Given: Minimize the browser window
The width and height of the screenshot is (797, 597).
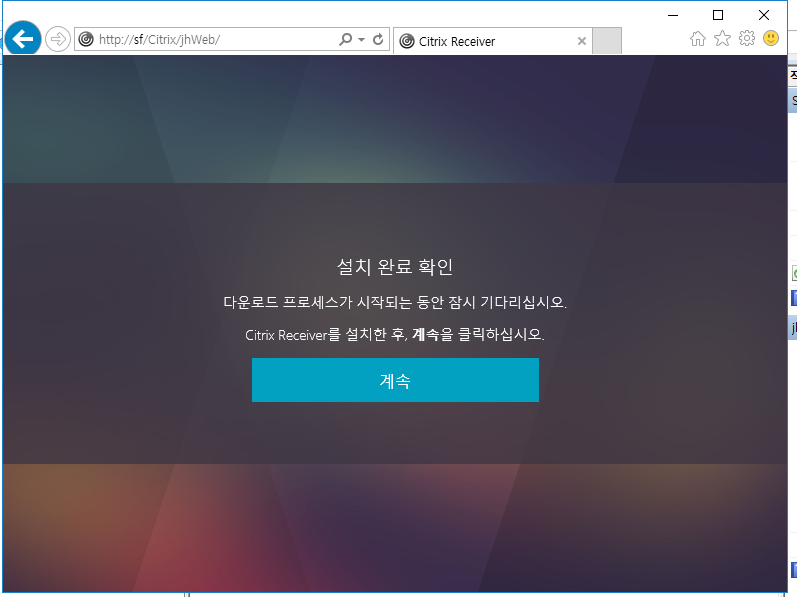Looking at the screenshot, I should [x=673, y=15].
